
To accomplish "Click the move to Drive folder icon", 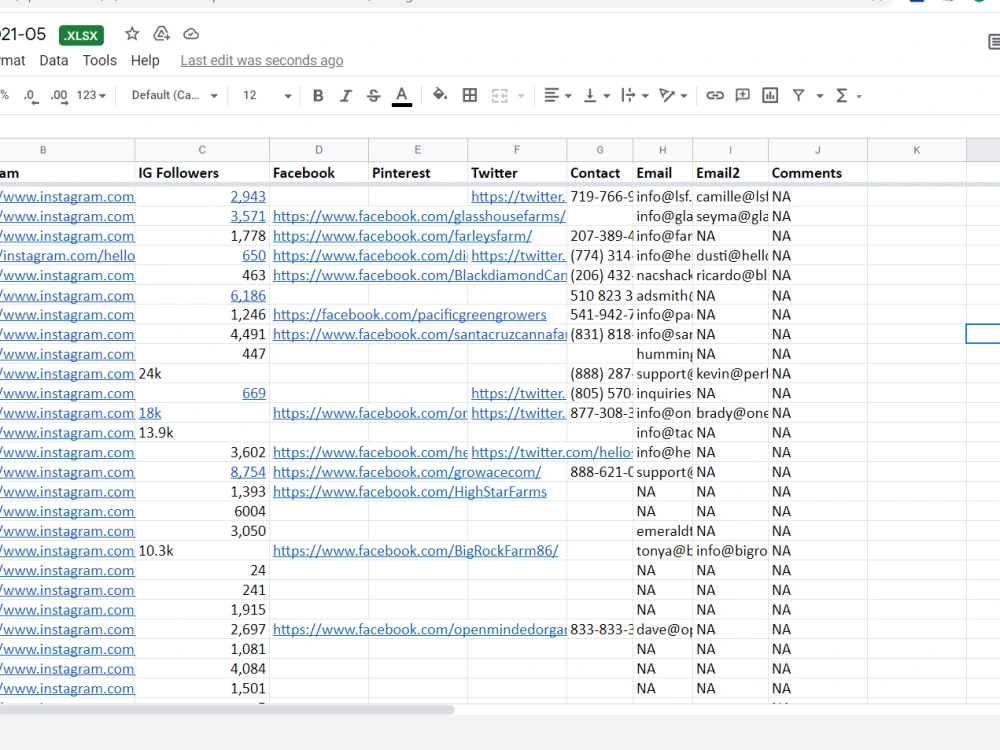I will [161, 34].
